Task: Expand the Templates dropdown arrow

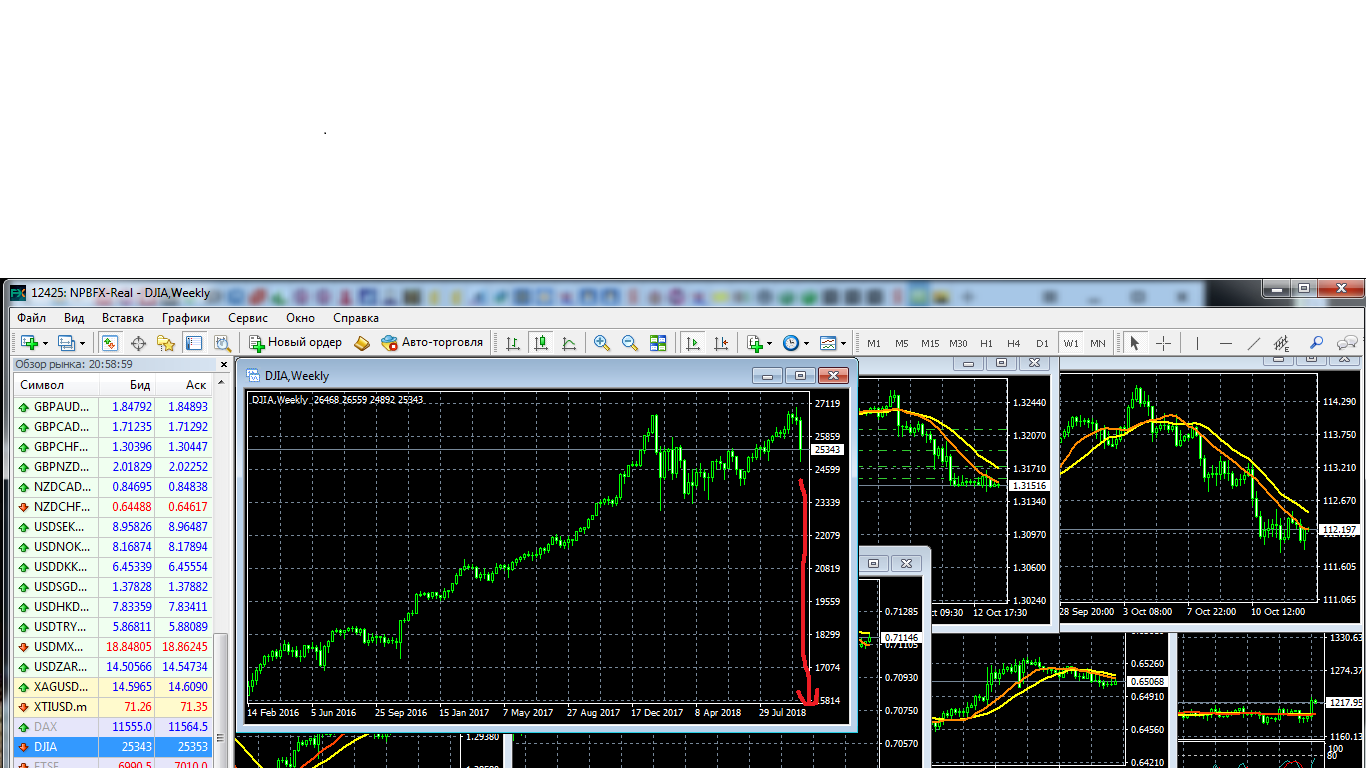Action: coord(844,343)
